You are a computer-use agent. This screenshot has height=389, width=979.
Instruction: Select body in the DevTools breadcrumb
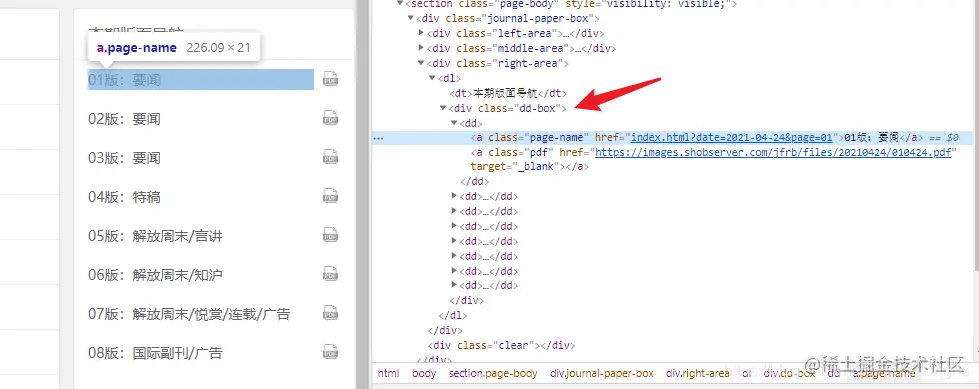(425, 373)
